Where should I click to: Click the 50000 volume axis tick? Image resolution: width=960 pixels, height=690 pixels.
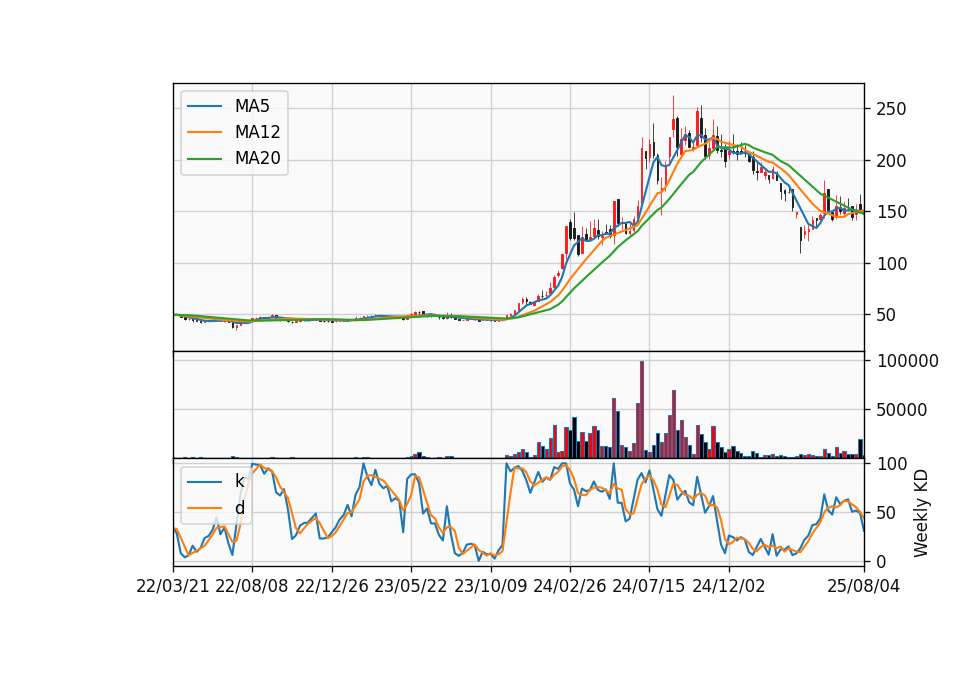tap(902, 410)
